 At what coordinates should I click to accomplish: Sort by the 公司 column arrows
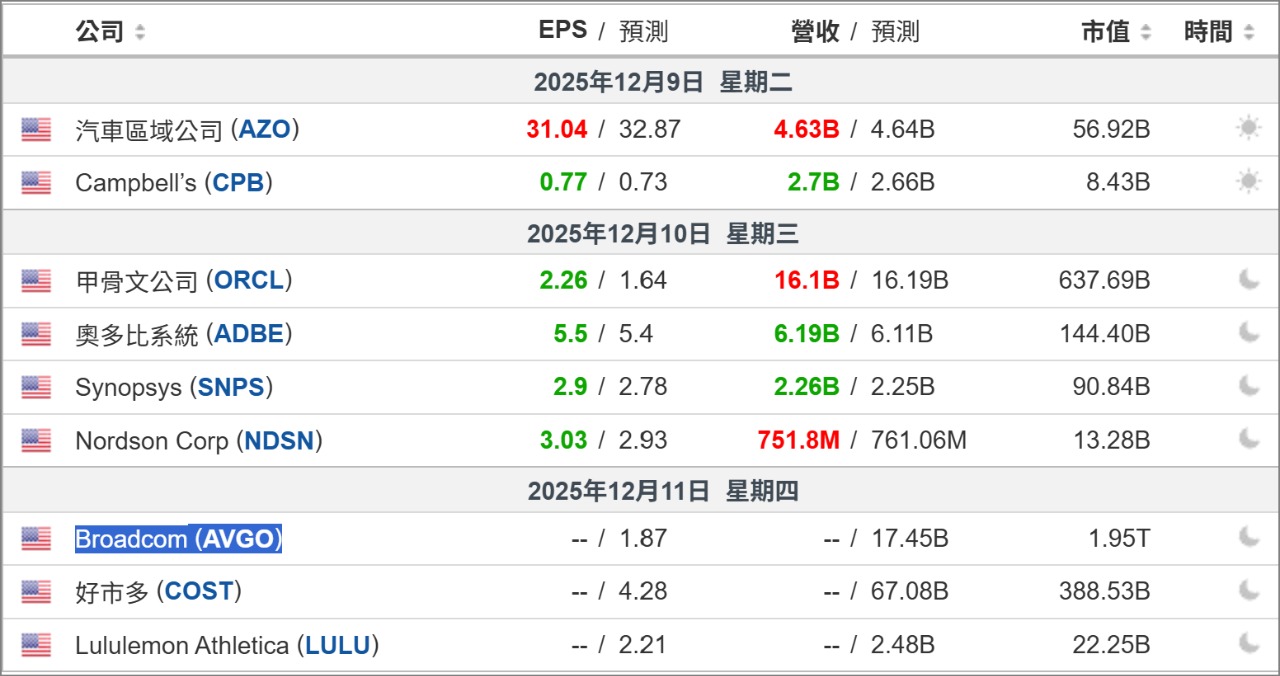pyautogui.click(x=140, y=32)
